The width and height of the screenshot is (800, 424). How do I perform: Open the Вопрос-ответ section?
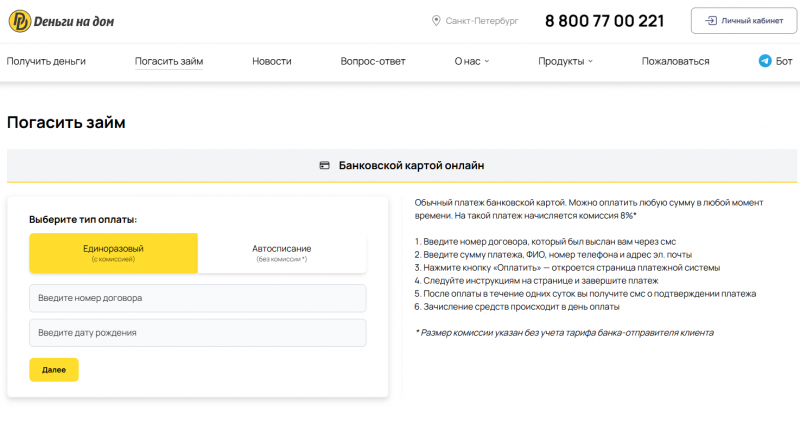click(x=373, y=61)
